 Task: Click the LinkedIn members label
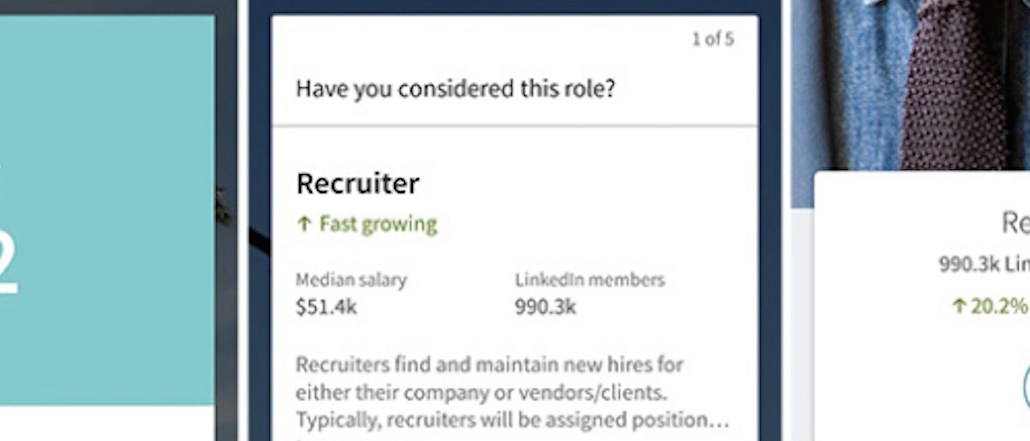[589, 280]
